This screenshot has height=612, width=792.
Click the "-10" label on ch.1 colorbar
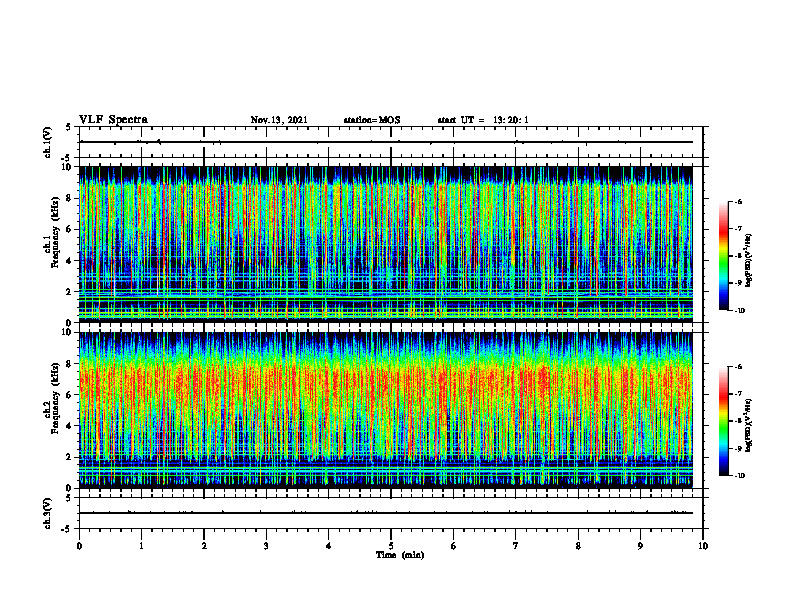click(x=739, y=311)
